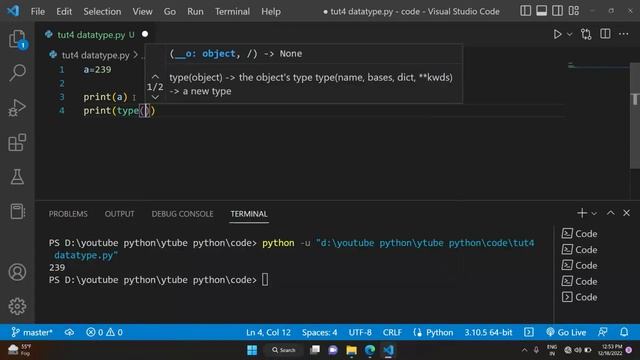This screenshot has width=640, height=360.
Task: Open File Explorer from taskbar
Action: click(x=351, y=350)
